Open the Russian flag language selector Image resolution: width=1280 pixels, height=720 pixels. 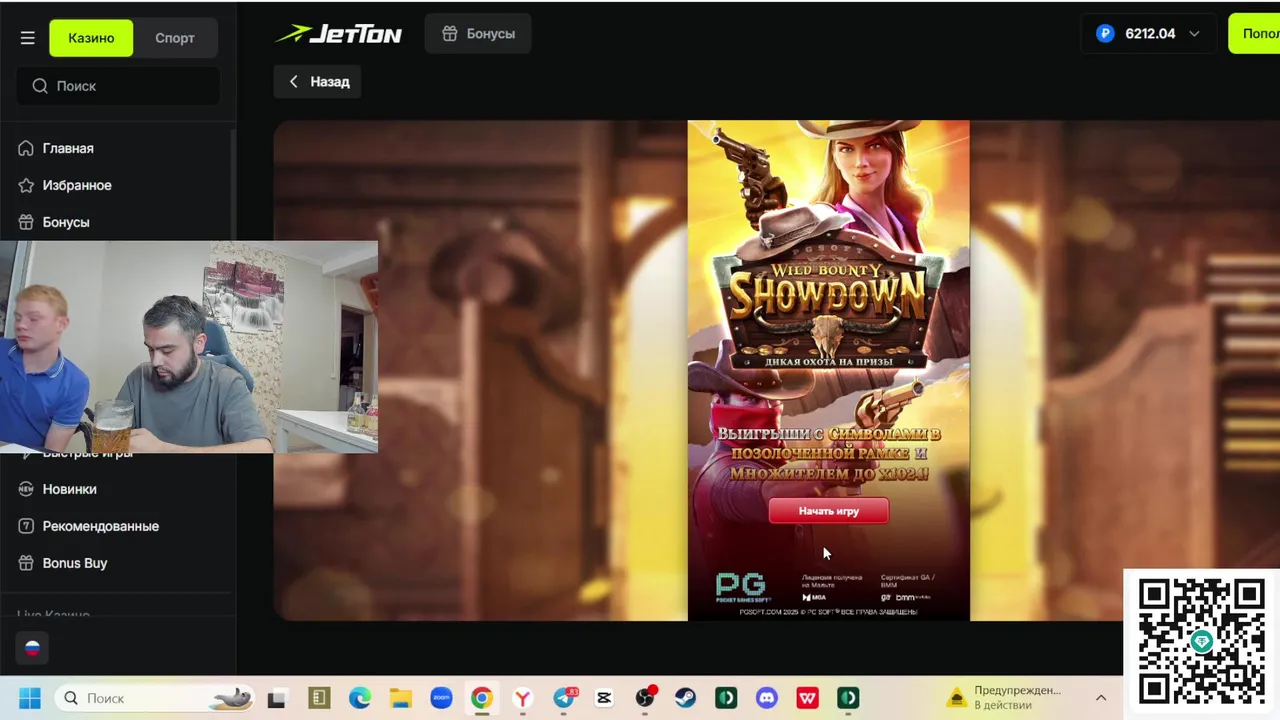point(32,648)
